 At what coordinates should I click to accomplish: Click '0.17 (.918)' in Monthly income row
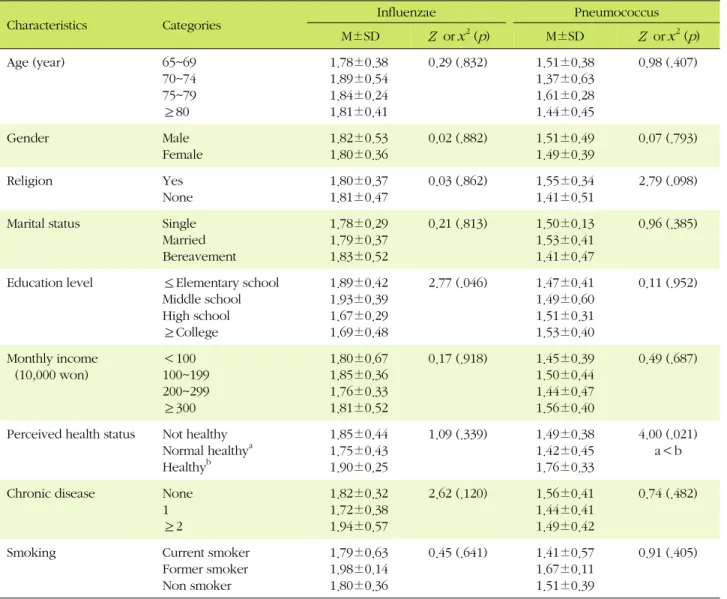click(x=458, y=359)
